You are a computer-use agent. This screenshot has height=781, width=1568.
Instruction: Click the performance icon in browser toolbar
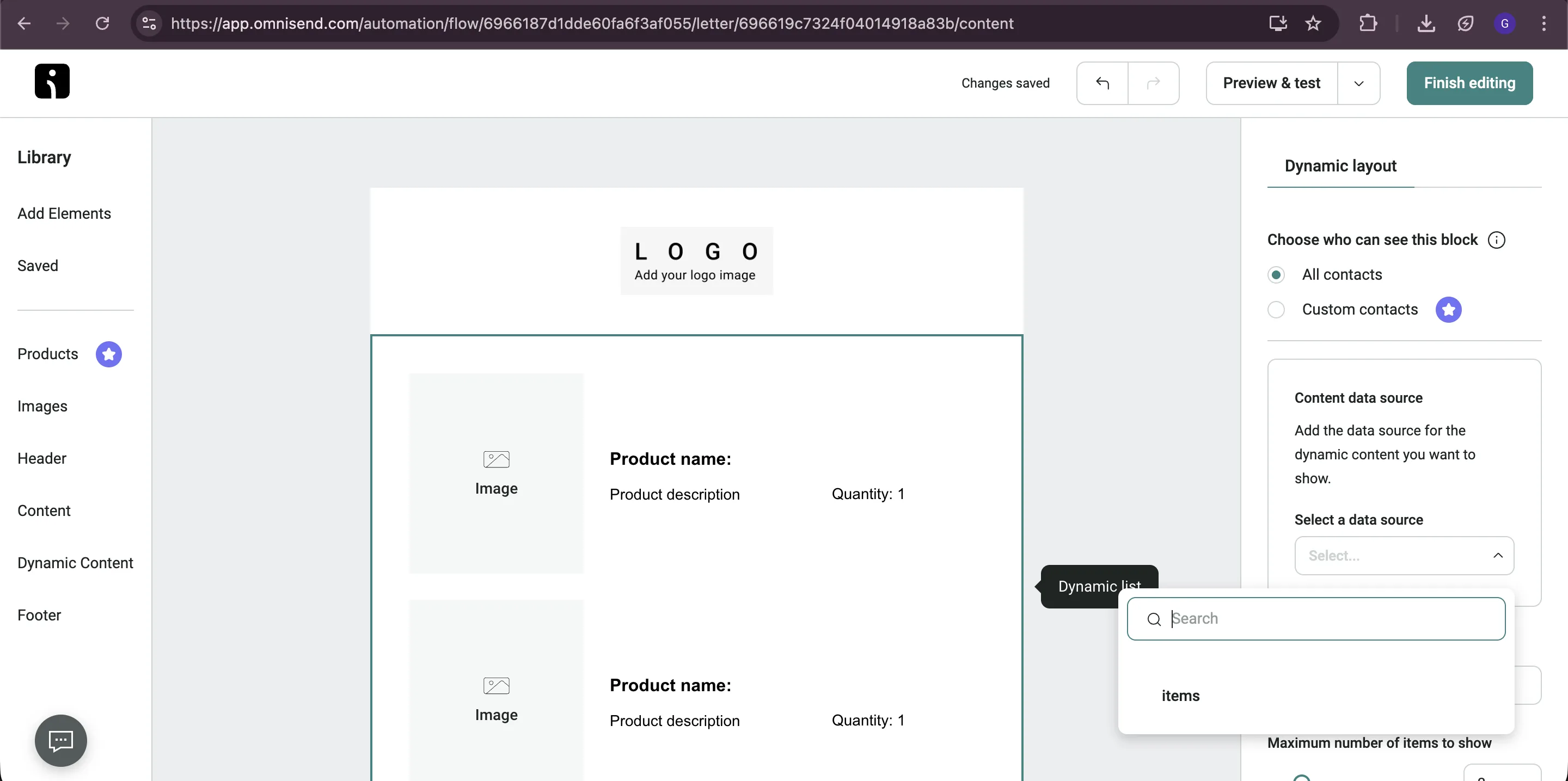[1465, 23]
